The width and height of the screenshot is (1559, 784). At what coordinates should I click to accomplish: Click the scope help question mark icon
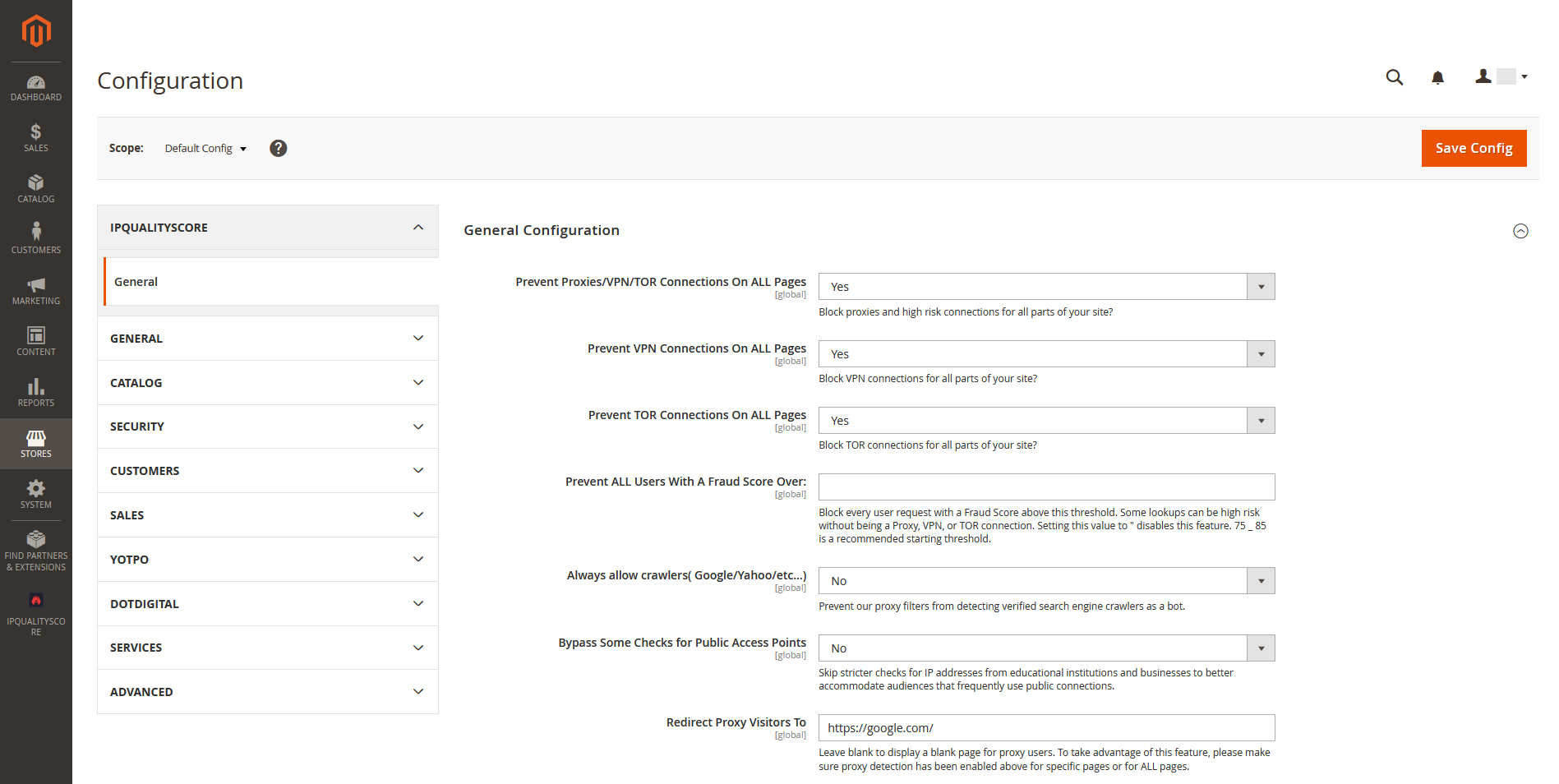279,148
